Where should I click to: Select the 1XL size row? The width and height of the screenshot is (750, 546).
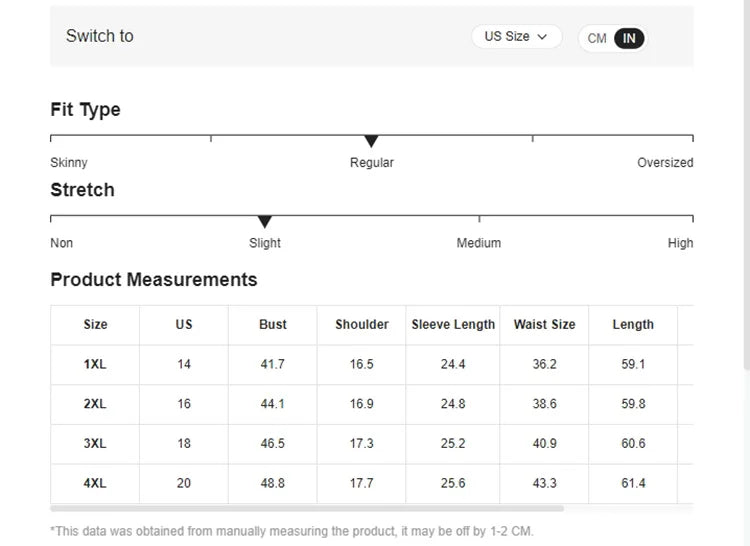pos(372,364)
